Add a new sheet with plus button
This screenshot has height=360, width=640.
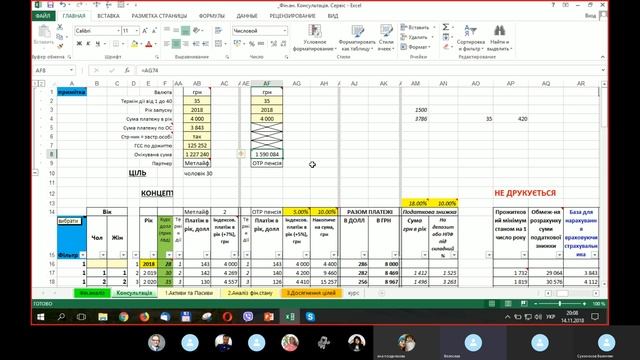pos(381,293)
